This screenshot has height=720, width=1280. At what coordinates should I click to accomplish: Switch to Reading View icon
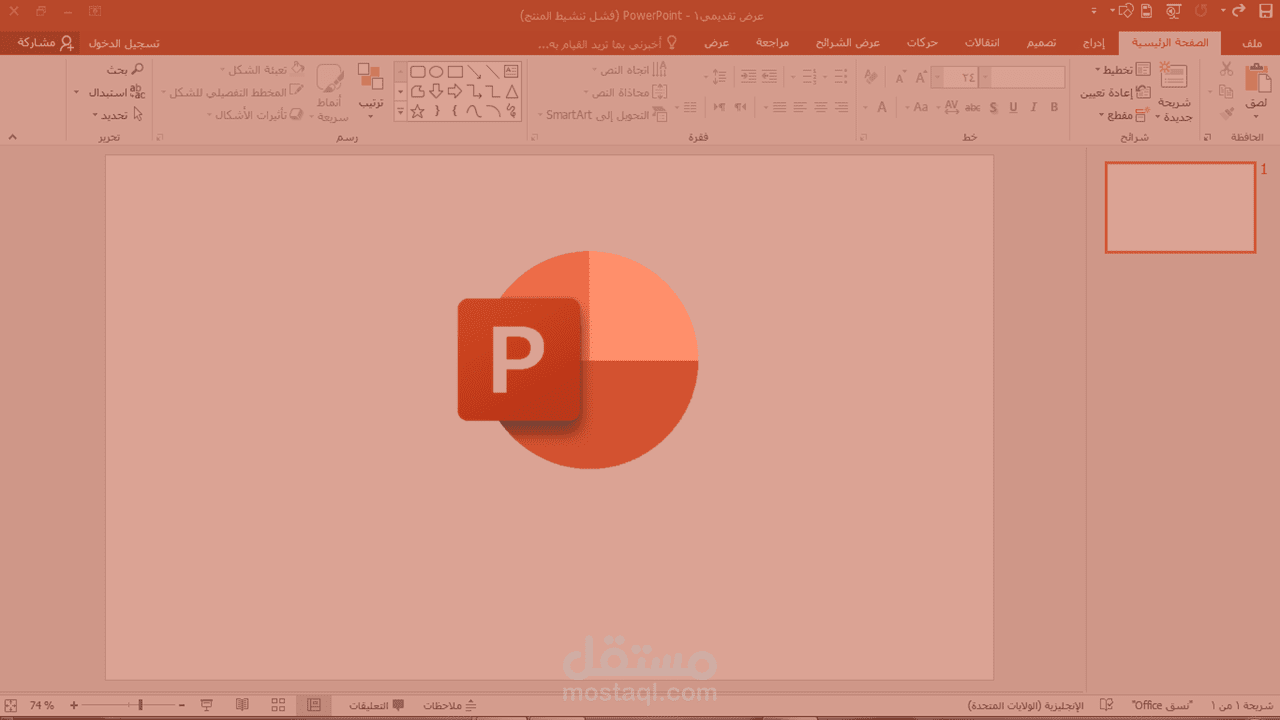tap(242, 705)
